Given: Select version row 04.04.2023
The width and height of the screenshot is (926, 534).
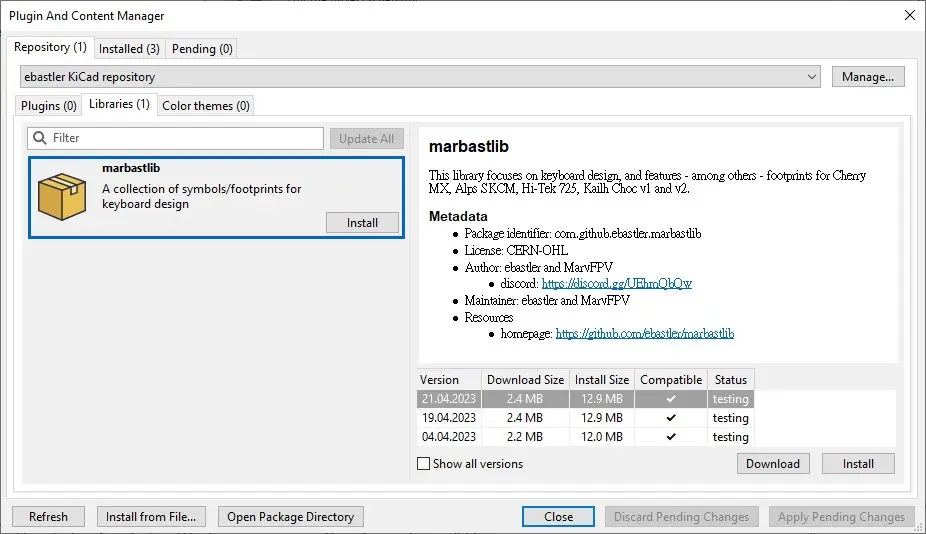Looking at the screenshot, I should click(585, 437).
